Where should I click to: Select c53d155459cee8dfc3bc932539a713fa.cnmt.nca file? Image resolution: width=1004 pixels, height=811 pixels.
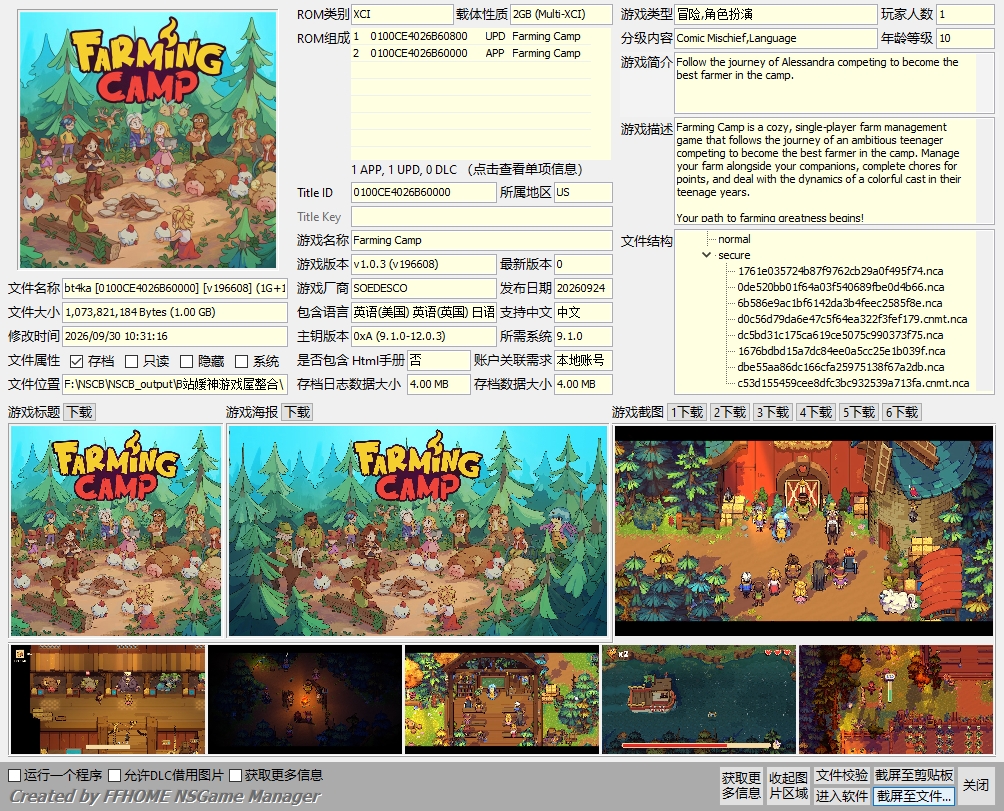click(x=853, y=383)
